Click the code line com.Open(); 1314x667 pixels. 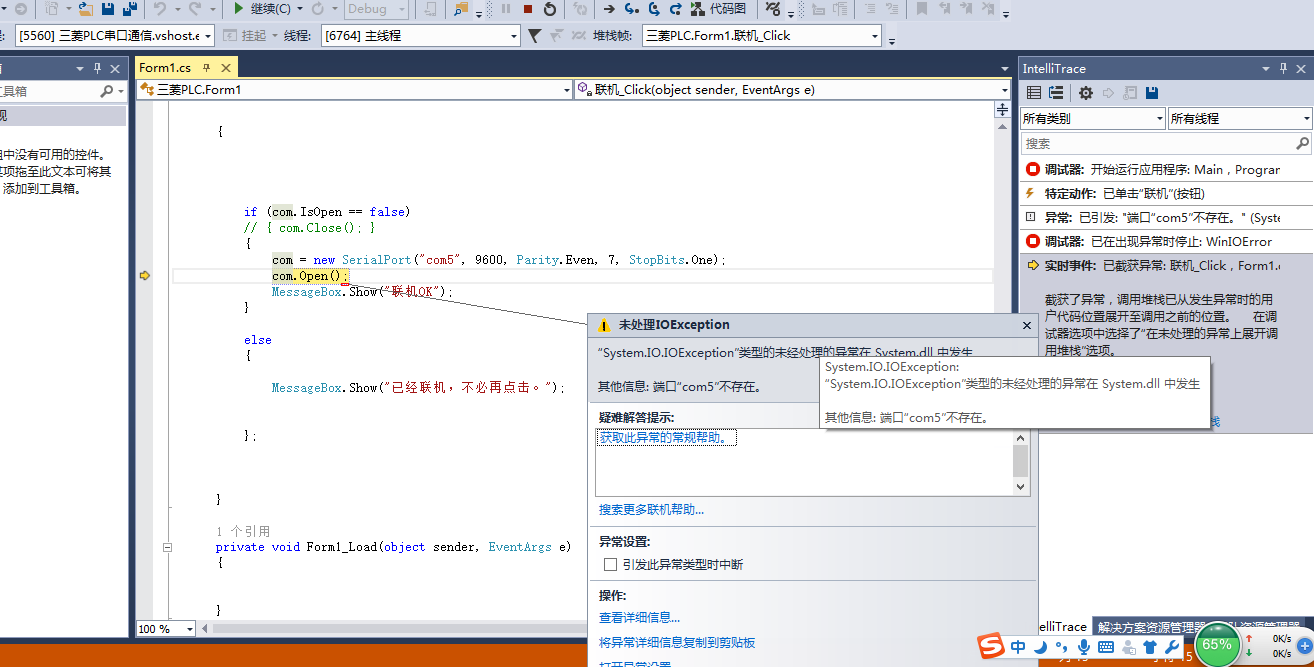pyautogui.click(x=310, y=276)
